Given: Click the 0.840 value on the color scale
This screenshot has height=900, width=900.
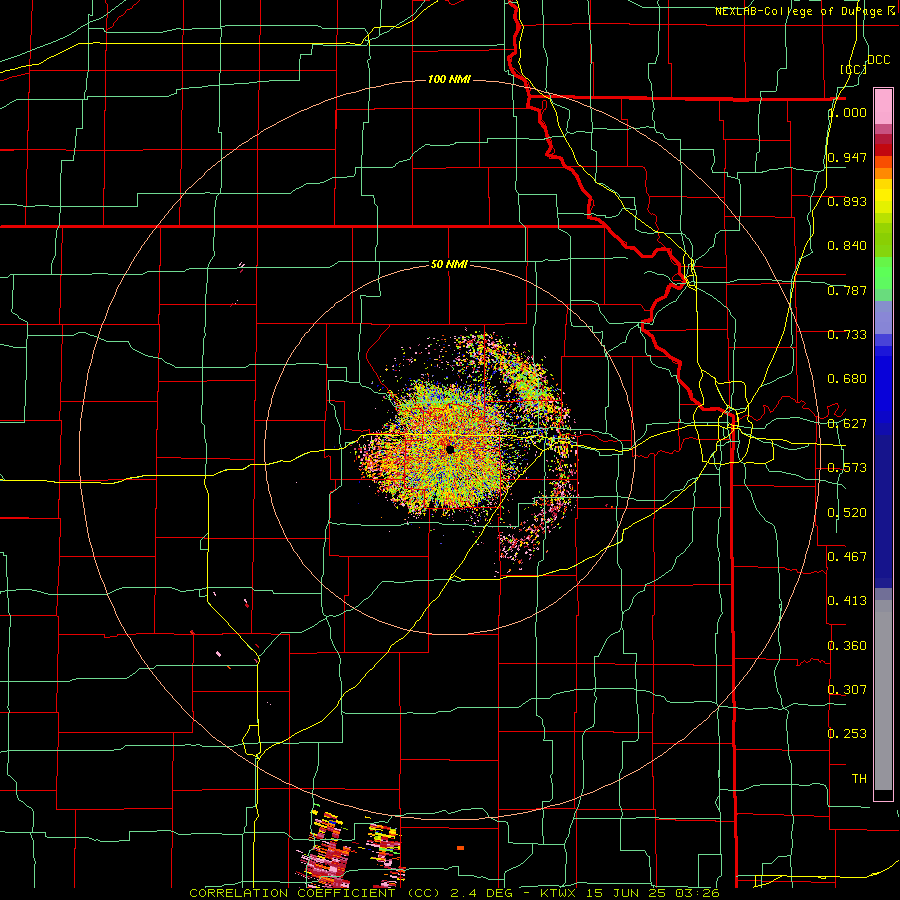Looking at the screenshot, I should click(847, 246).
